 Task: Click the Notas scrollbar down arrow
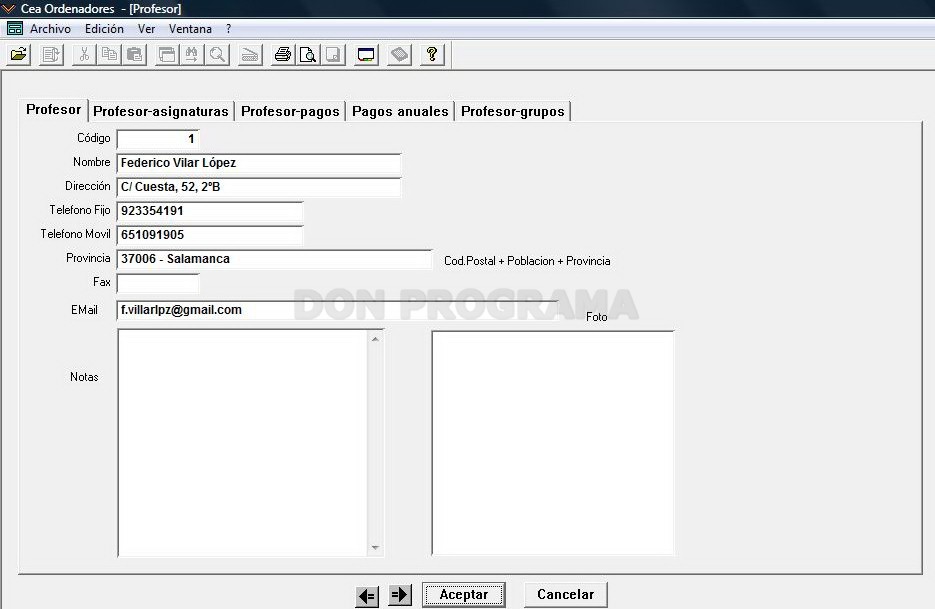click(375, 547)
